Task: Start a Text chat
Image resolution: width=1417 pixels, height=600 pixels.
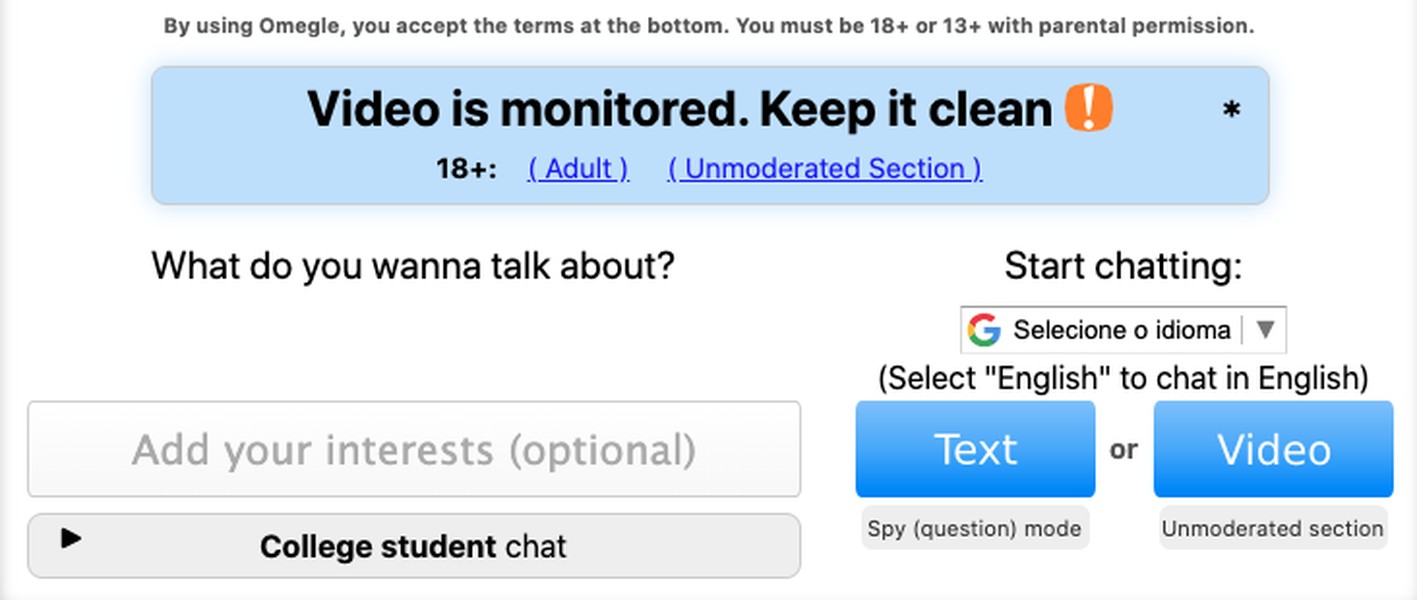Action: coord(975,449)
